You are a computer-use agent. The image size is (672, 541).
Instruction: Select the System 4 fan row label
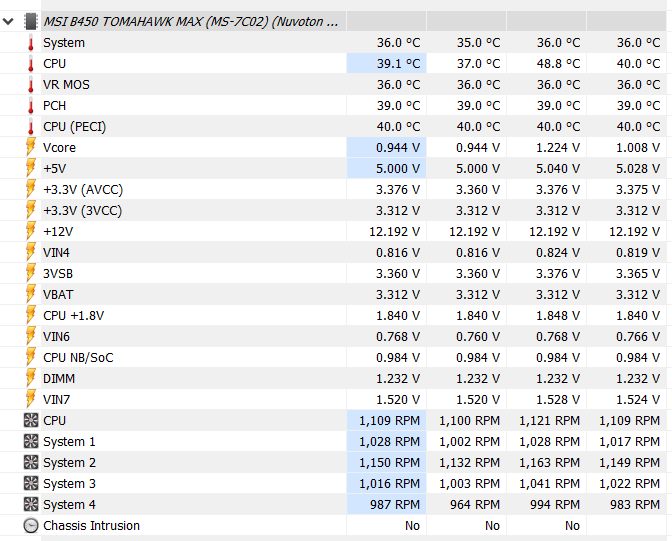point(69,505)
